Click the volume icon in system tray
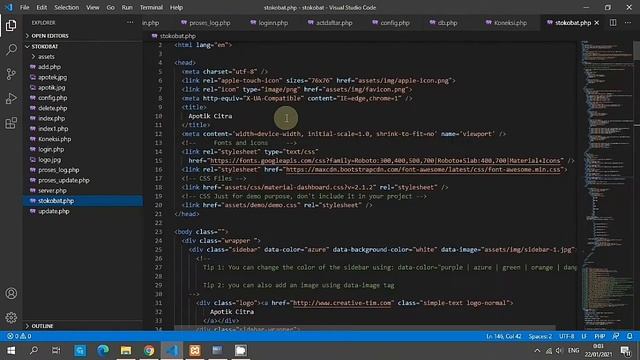 coord(559,351)
